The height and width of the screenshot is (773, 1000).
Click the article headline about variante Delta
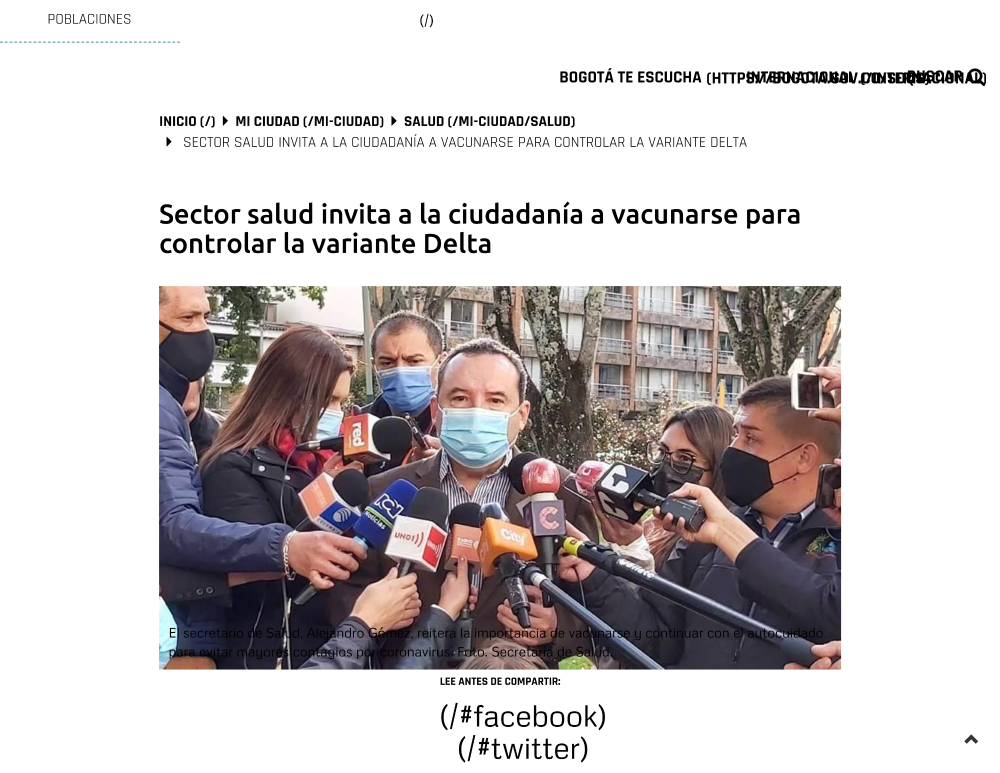point(480,228)
